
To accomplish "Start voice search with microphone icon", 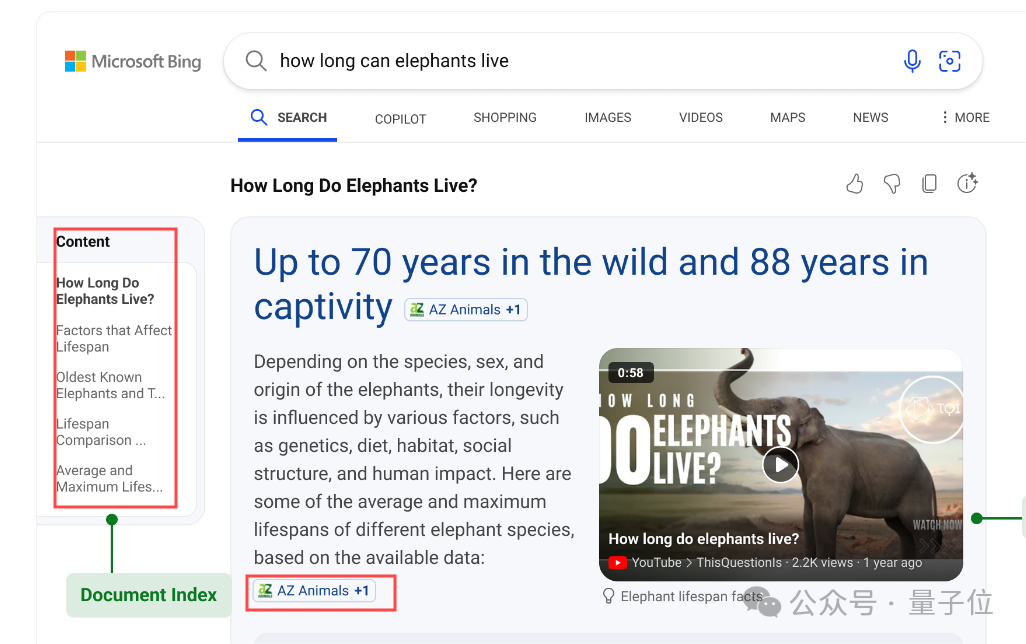I will click(912, 61).
